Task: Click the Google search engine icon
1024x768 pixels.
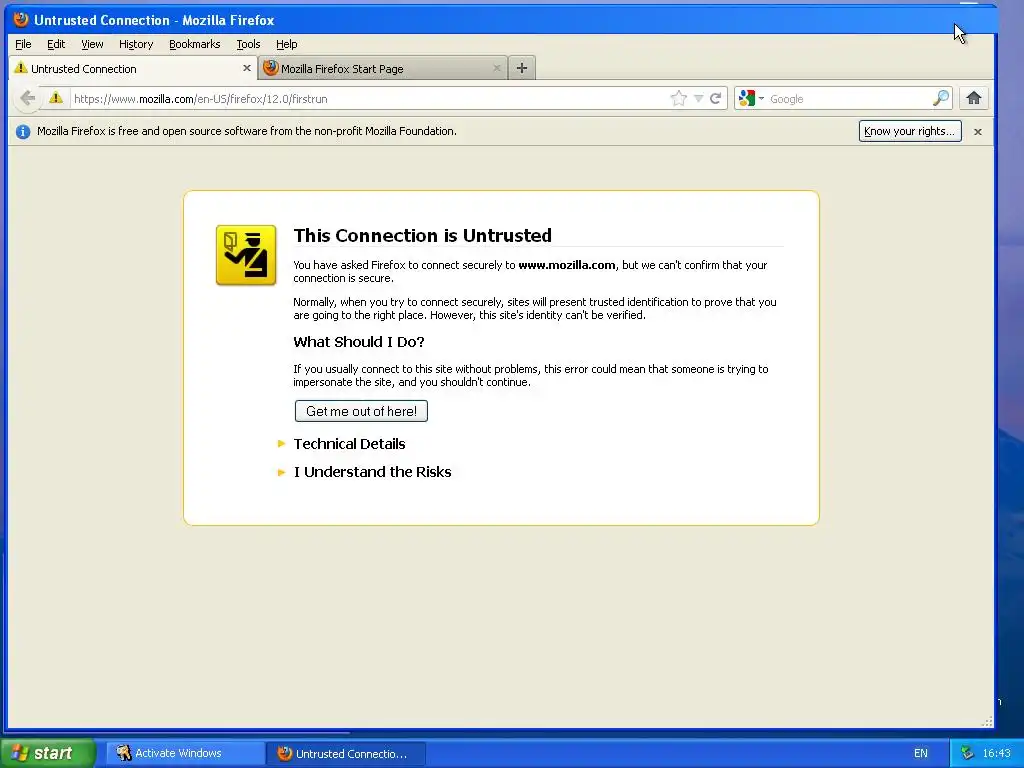Action: (x=746, y=99)
